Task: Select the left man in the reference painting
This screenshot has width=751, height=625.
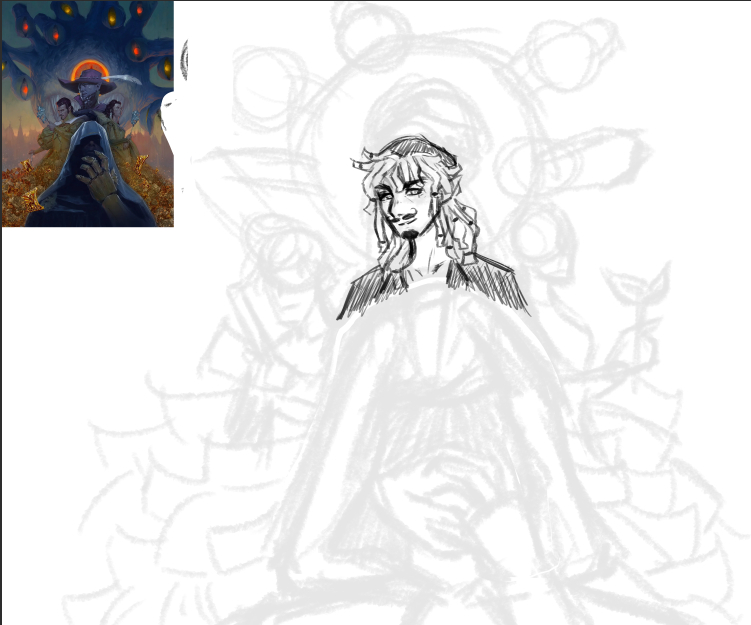Action: click(x=62, y=108)
